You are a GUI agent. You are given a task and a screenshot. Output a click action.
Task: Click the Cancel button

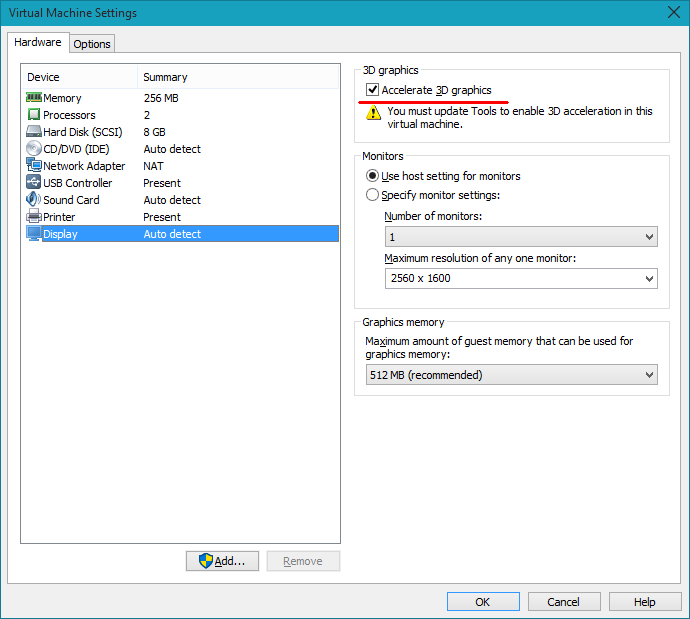click(564, 601)
